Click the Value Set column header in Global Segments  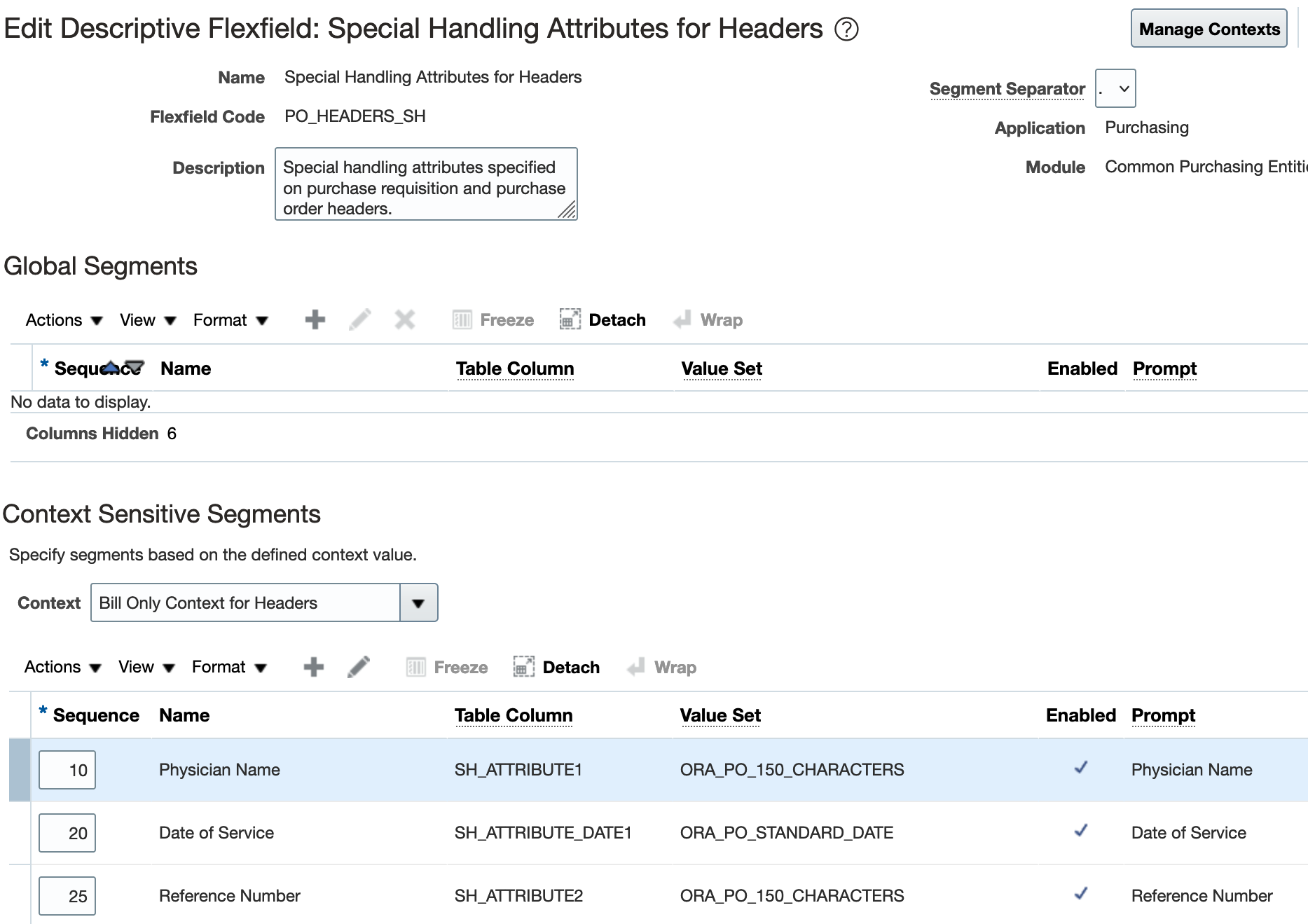point(722,368)
